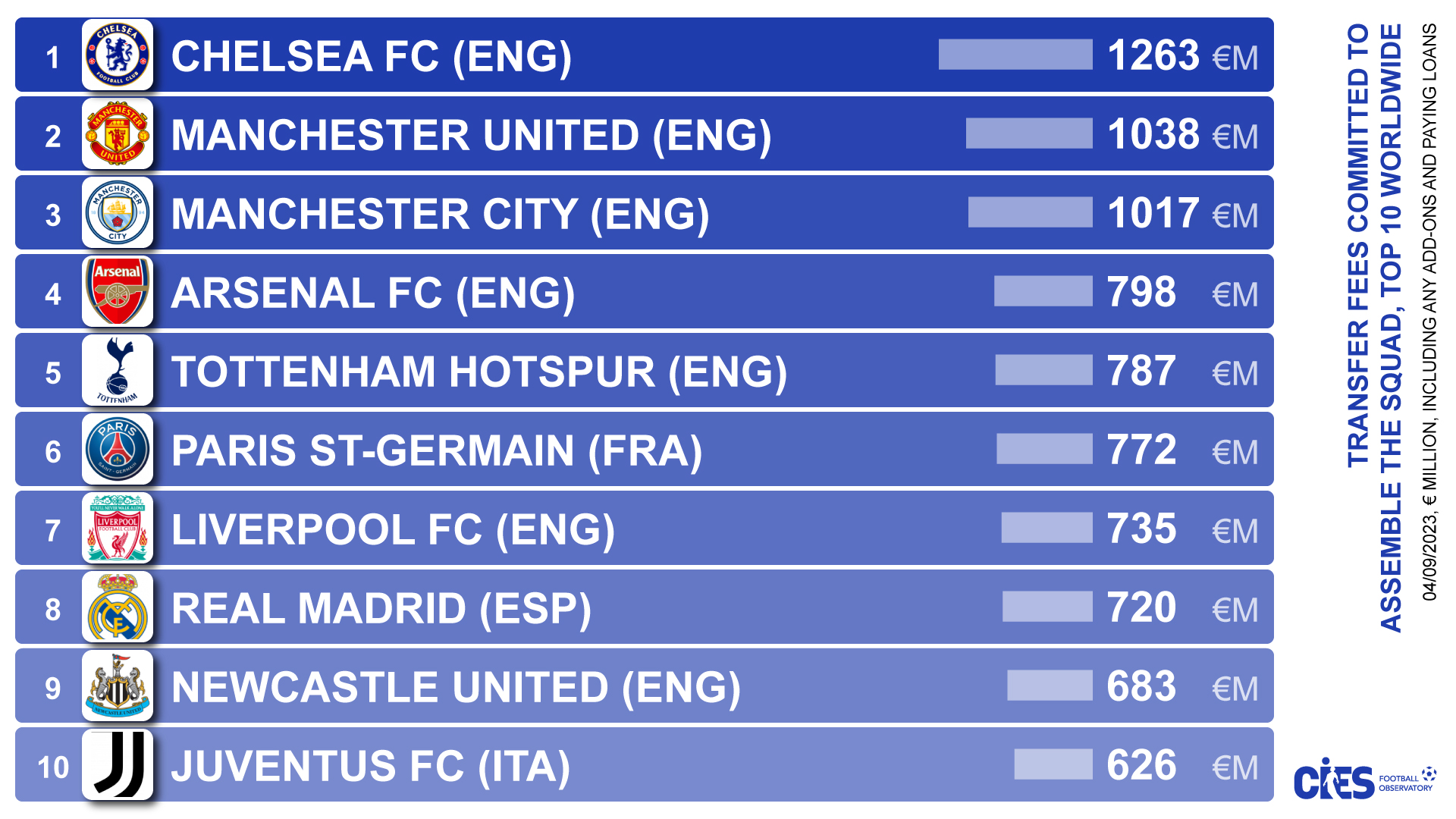
Task: Click the Arsenal cannon crest
Action: point(118,292)
